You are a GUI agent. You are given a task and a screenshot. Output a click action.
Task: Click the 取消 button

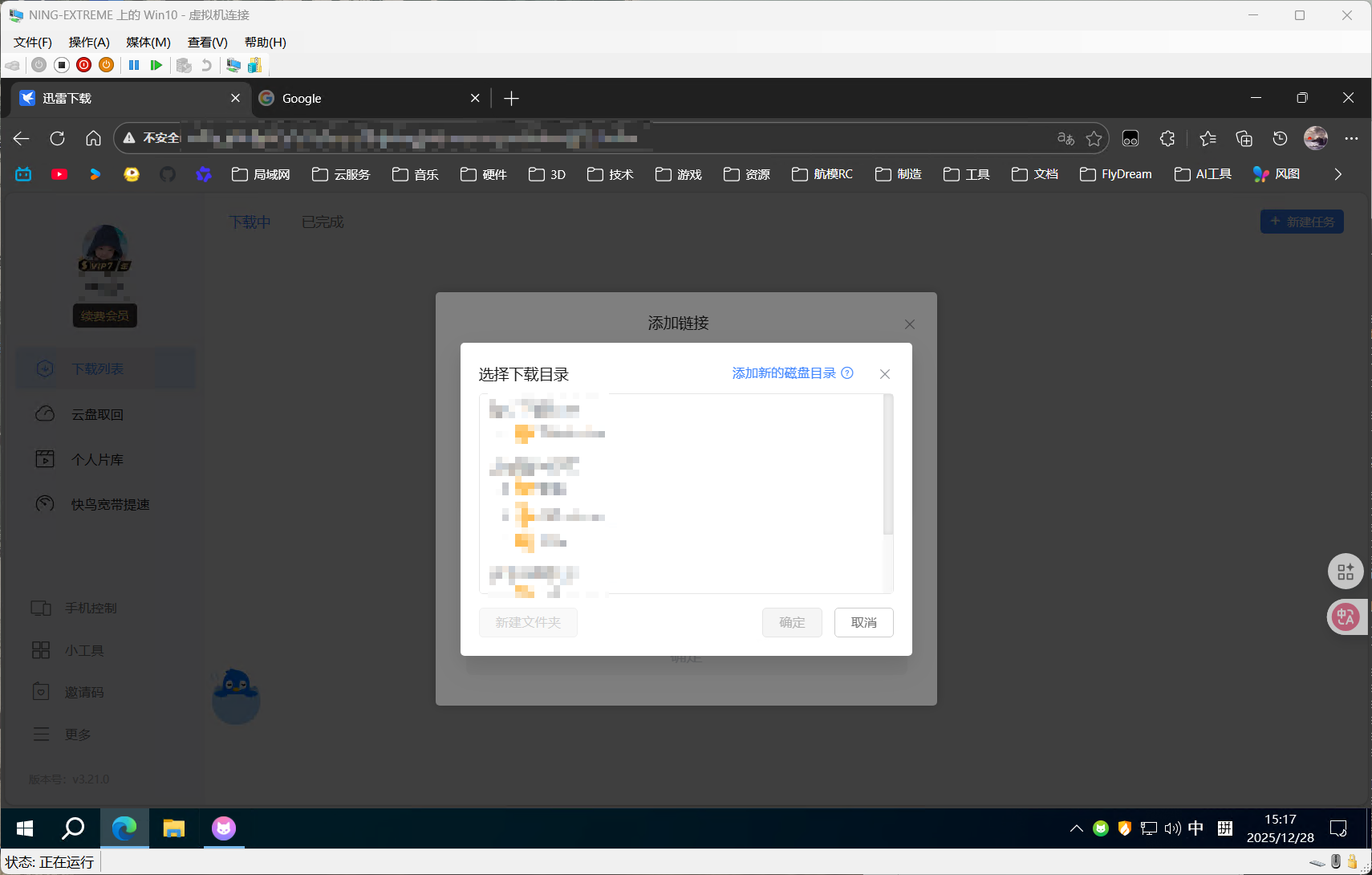coord(864,622)
